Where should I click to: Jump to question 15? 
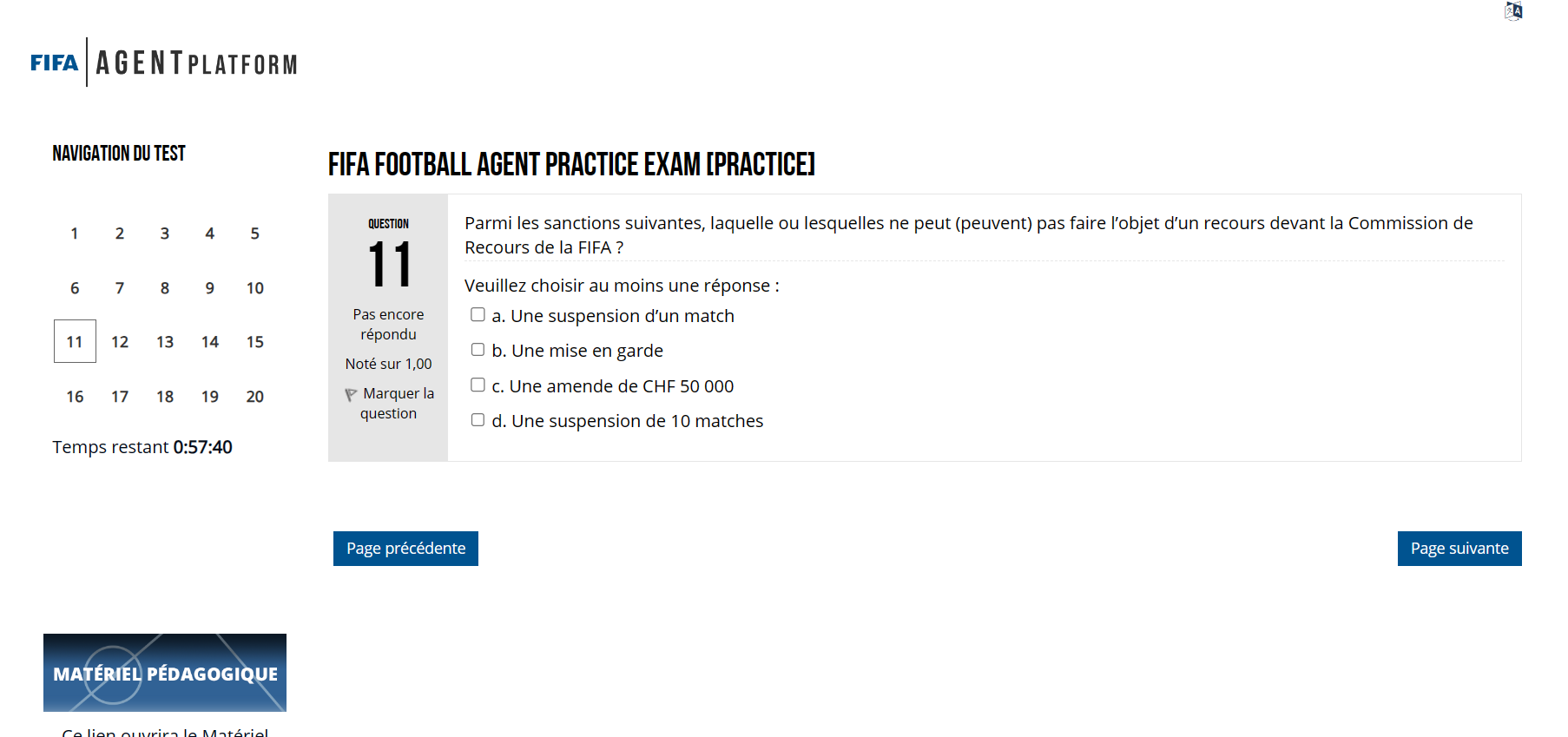[254, 341]
